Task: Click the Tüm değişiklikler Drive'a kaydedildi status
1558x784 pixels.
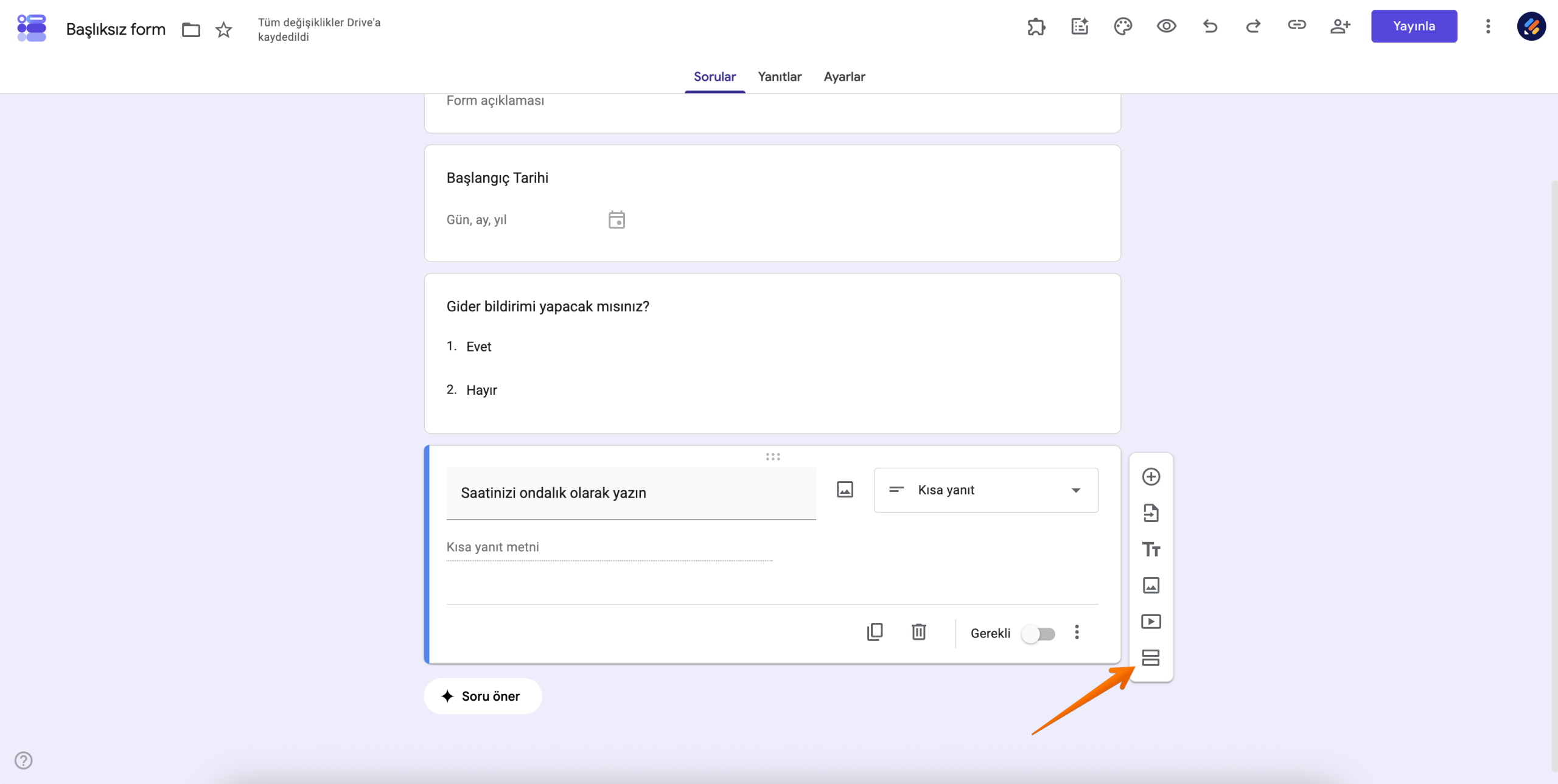Action: pos(319,29)
